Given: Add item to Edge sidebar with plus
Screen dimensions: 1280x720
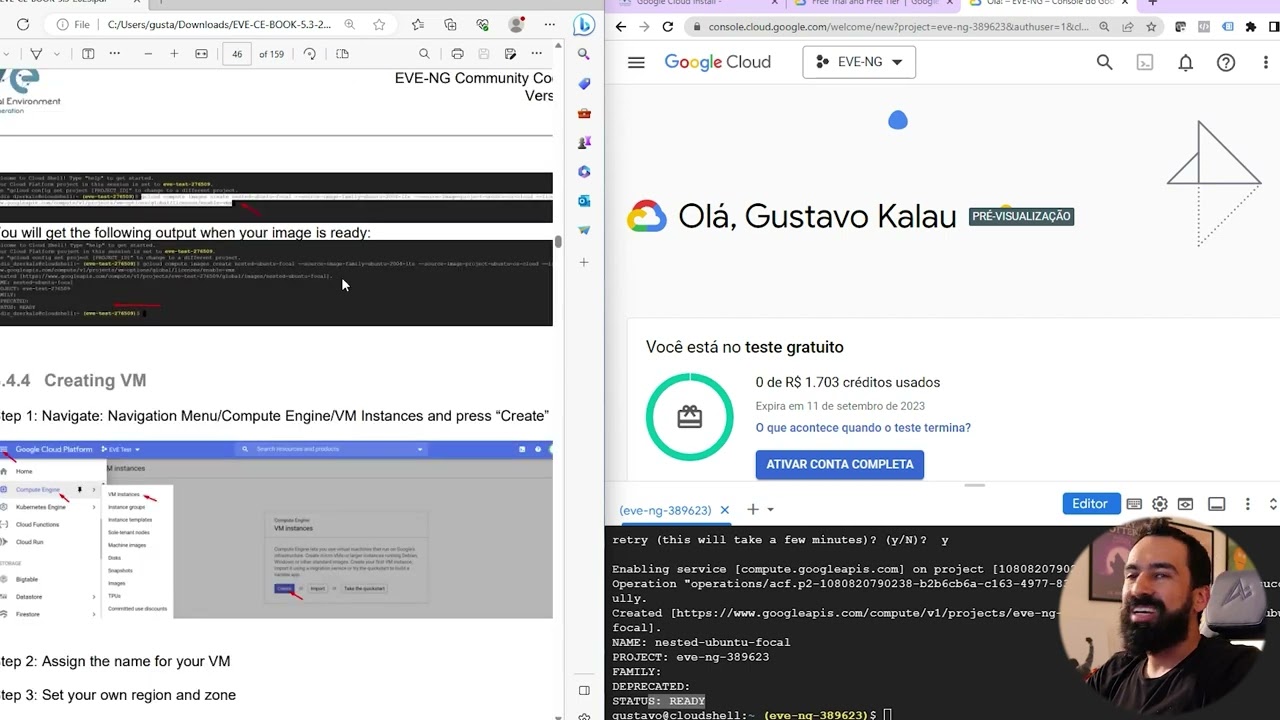Looking at the screenshot, I should click(x=584, y=262).
